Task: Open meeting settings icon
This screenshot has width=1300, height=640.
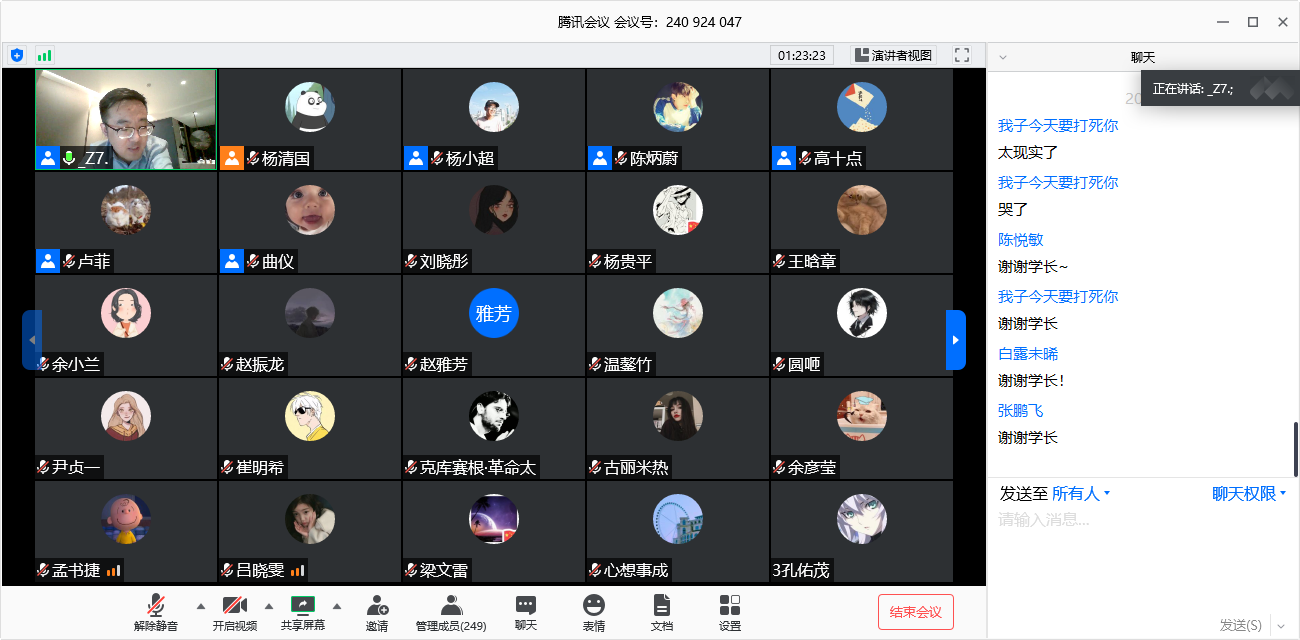Action: point(730,606)
